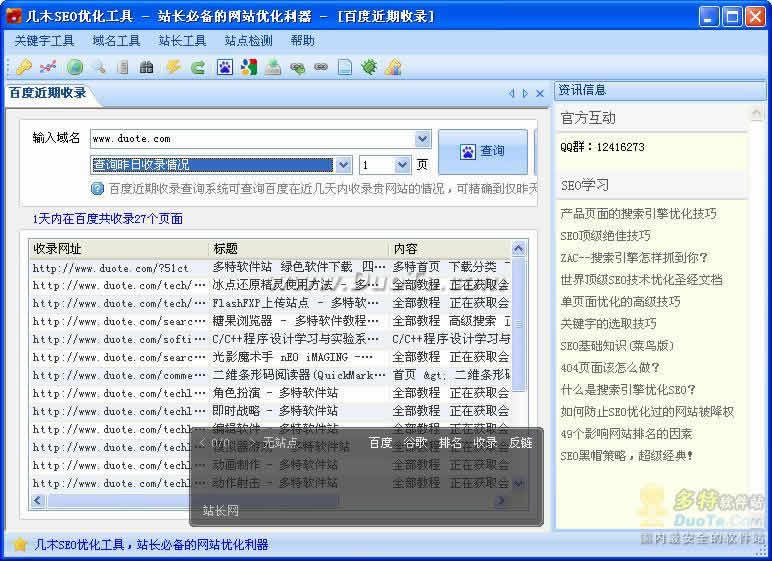Expand the domain name dropdown
The image size is (772, 561).
coord(422,139)
